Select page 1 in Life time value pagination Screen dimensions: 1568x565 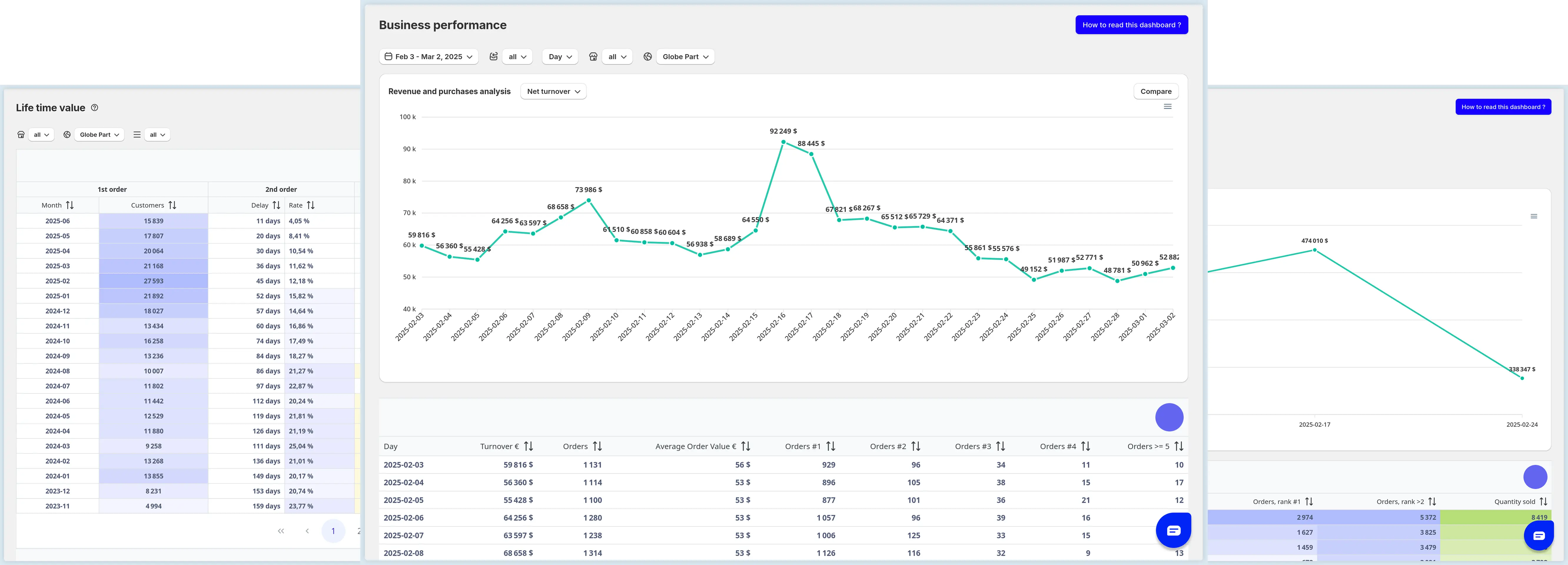[x=333, y=531]
